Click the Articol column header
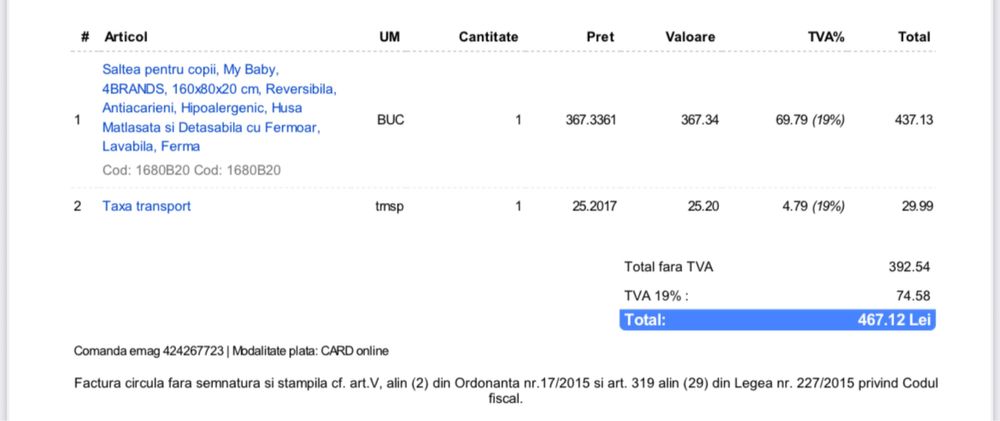Image resolution: width=1000 pixels, height=421 pixels. click(126, 37)
